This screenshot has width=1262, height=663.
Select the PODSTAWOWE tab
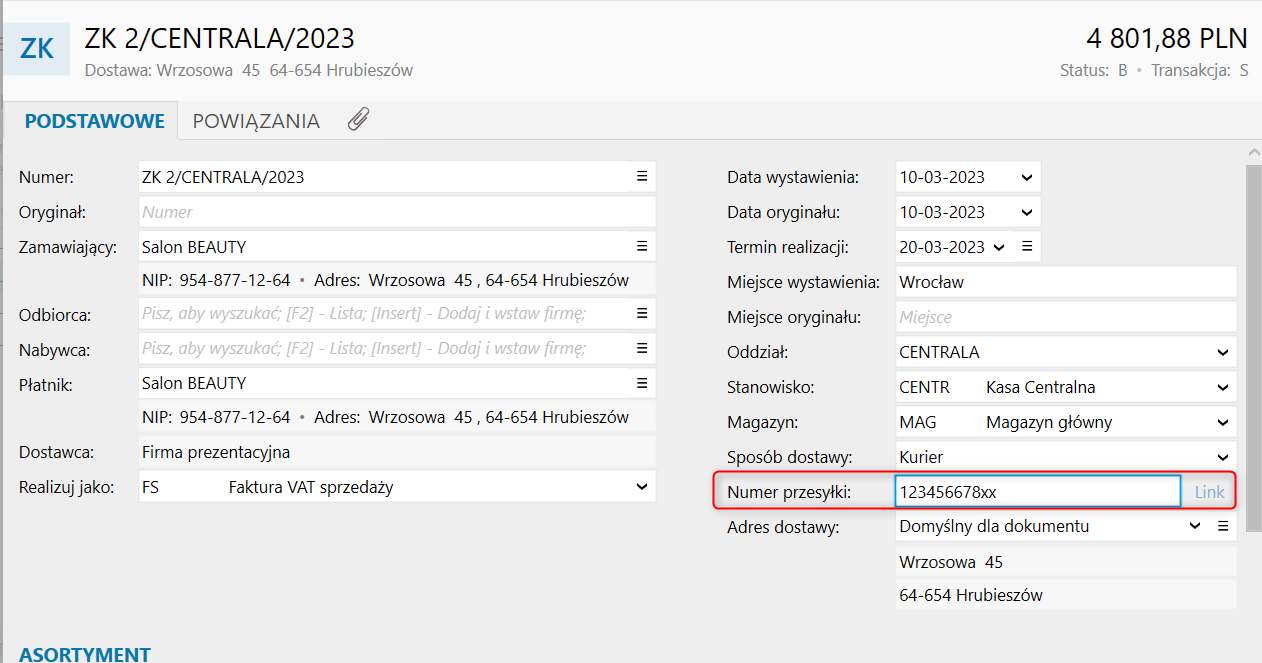(x=94, y=121)
